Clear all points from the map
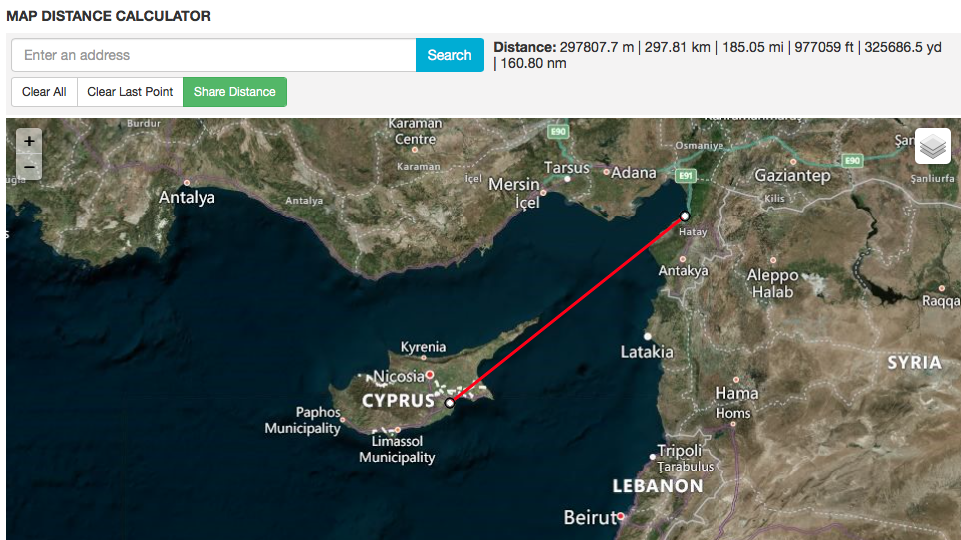Screen dimensions: 961x540 pos(44,92)
